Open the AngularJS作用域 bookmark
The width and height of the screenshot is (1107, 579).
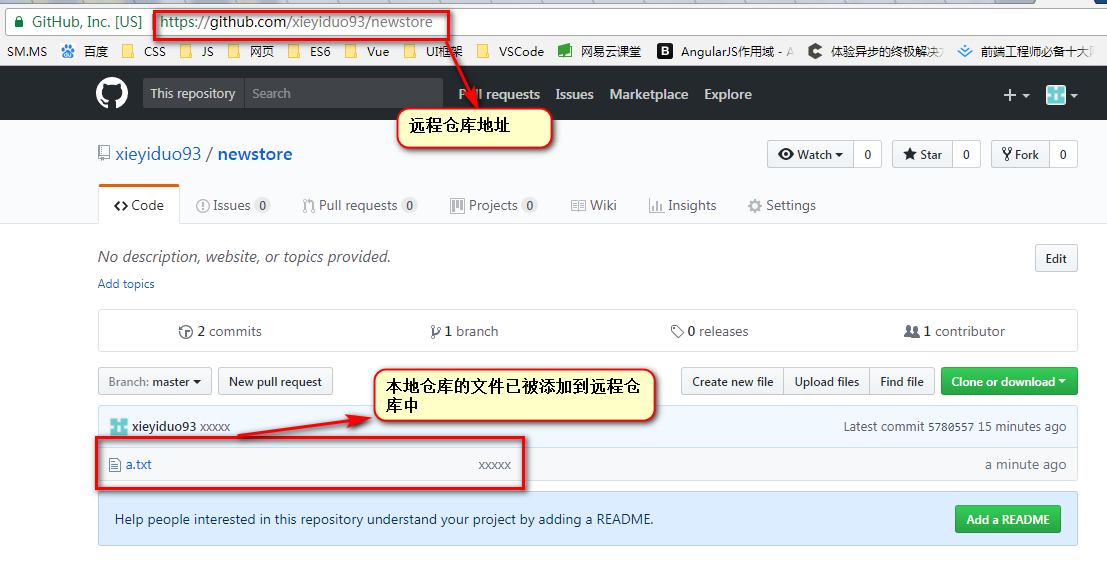pos(726,52)
